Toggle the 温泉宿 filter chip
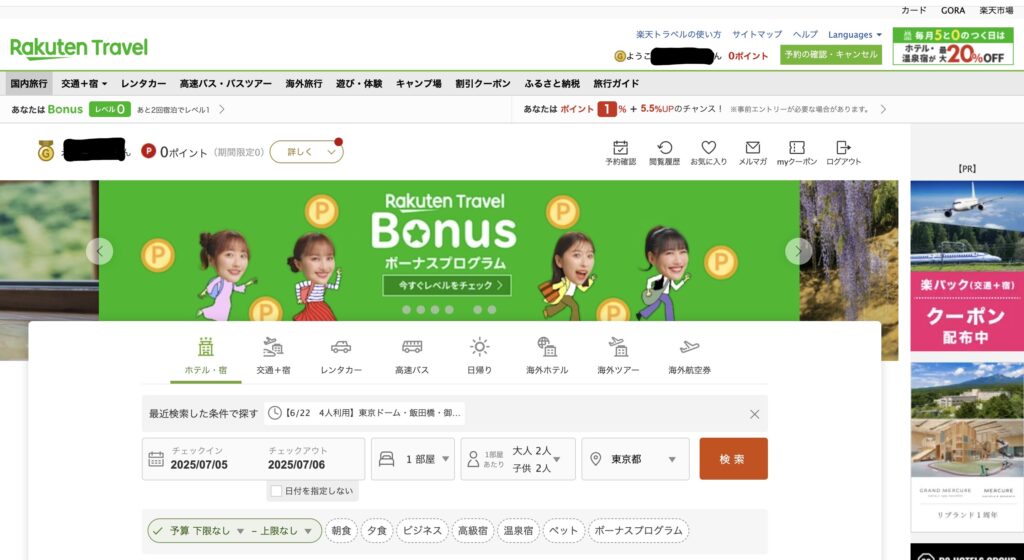This screenshot has height=560, width=1024. click(x=519, y=531)
